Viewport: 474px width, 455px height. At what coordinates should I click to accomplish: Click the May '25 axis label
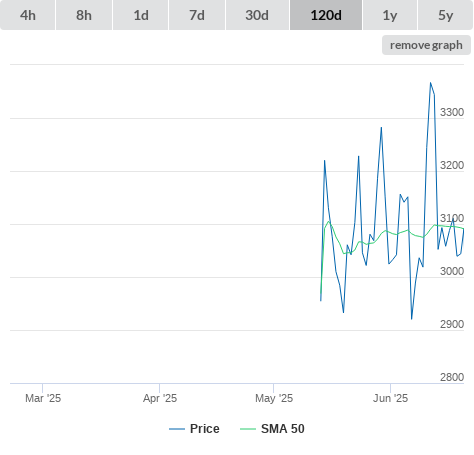pos(274,398)
